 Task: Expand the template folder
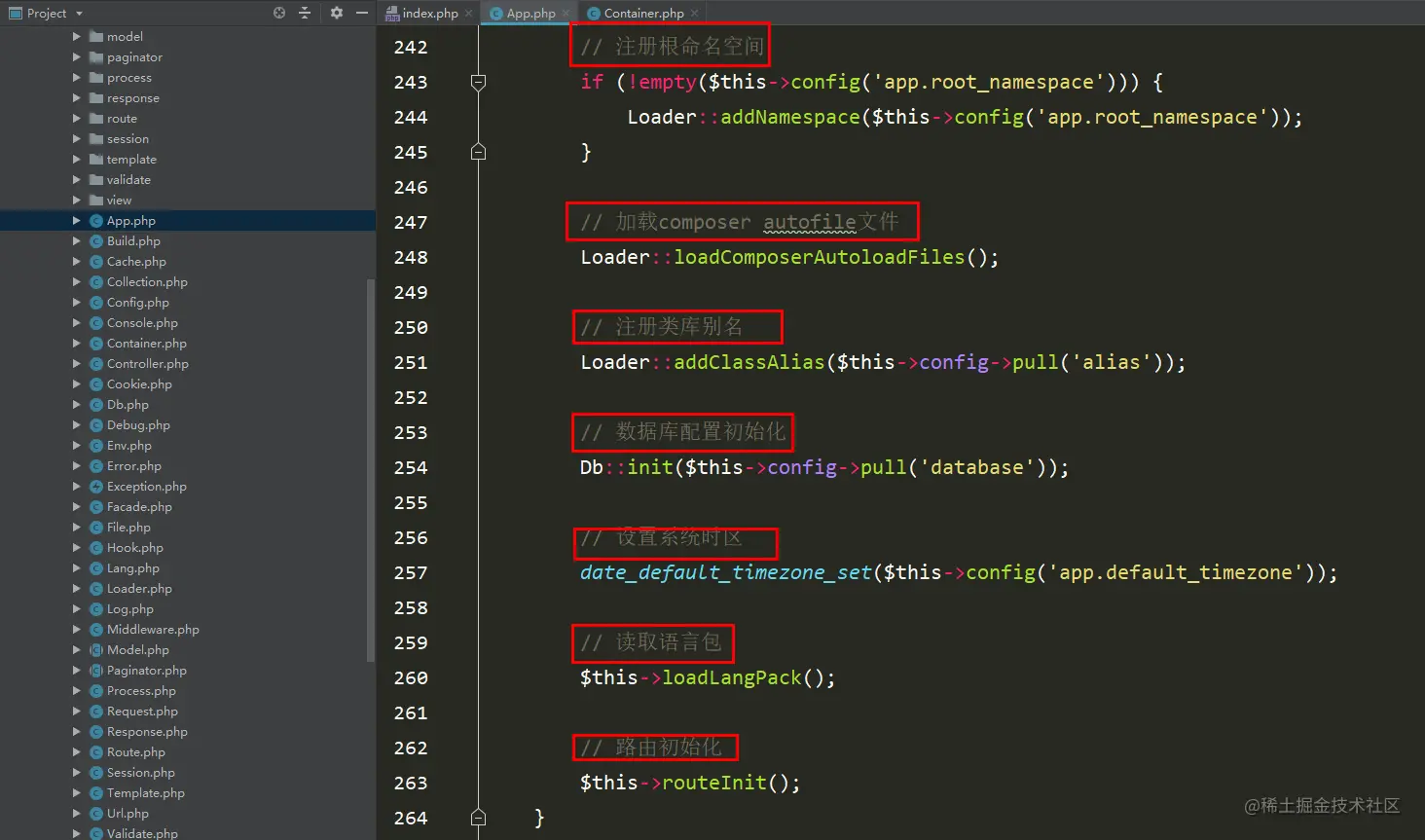(77, 159)
